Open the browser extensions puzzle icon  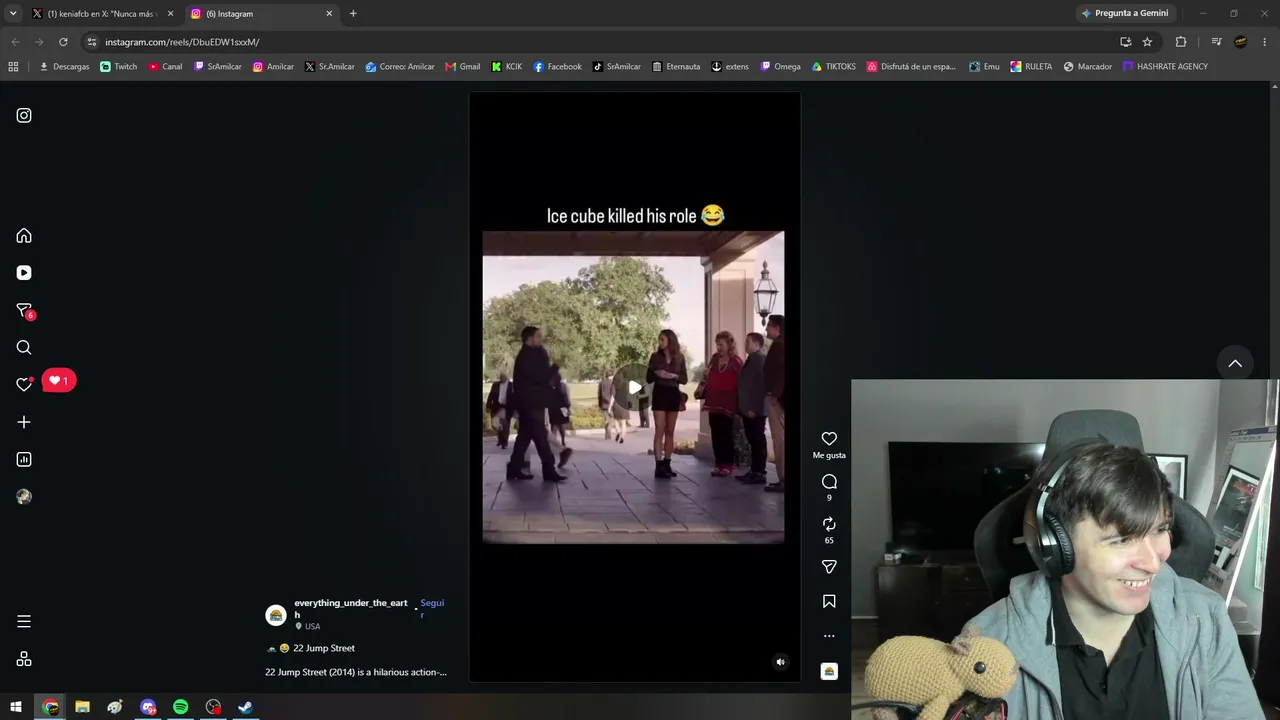1181,42
